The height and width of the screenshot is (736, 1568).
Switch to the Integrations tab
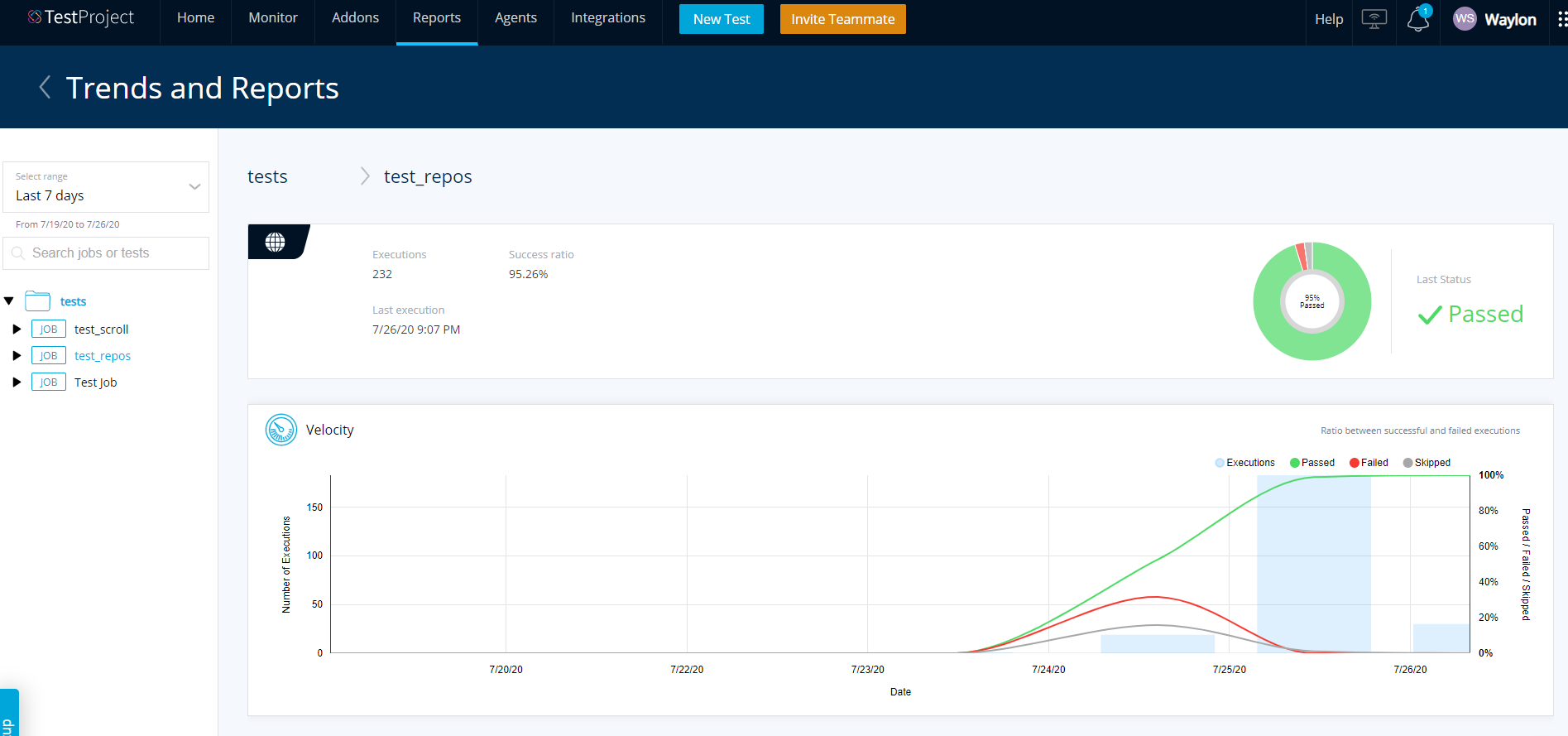[x=607, y=18]
